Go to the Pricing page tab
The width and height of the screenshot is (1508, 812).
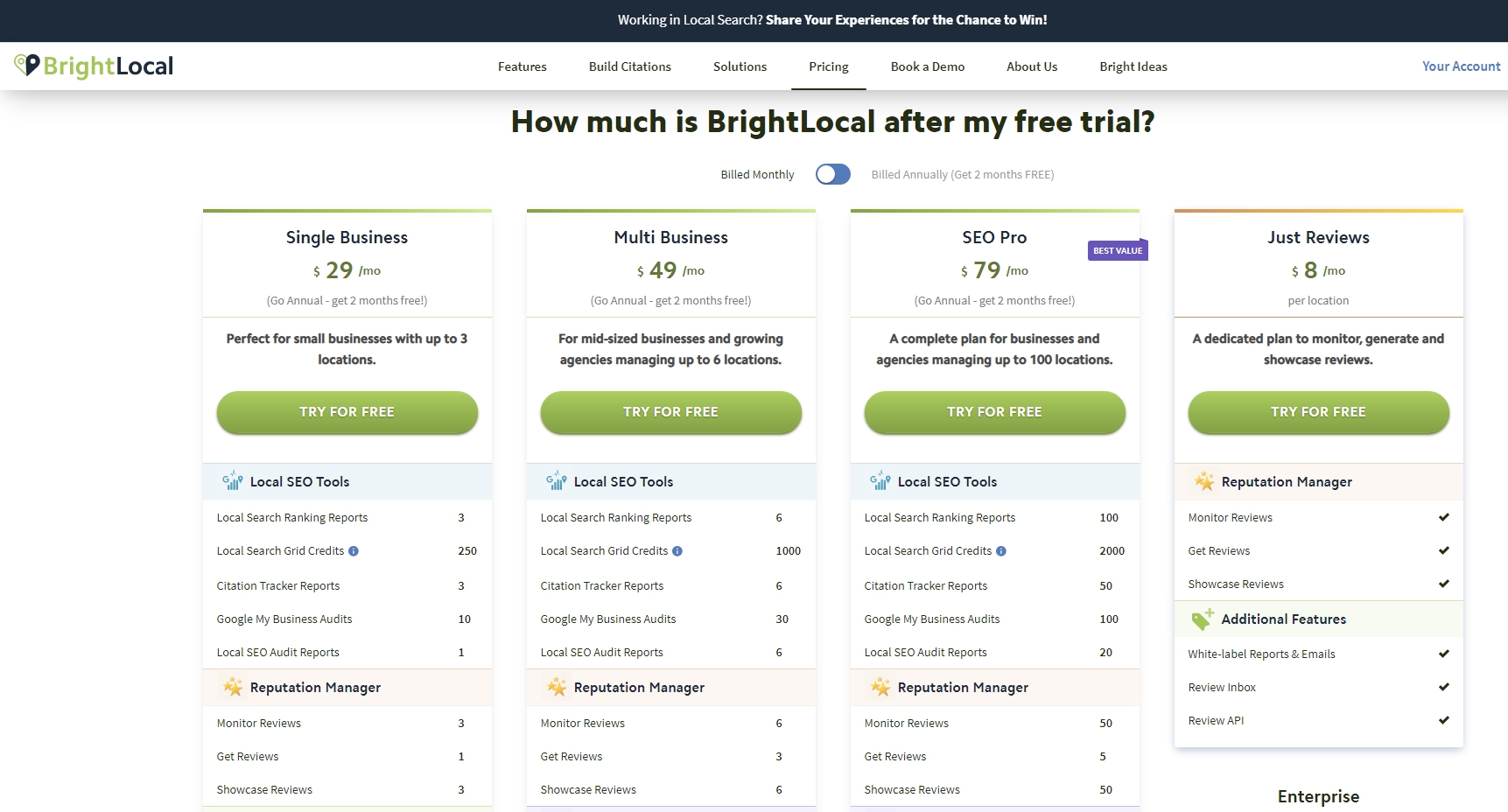[x=829, y=66]
